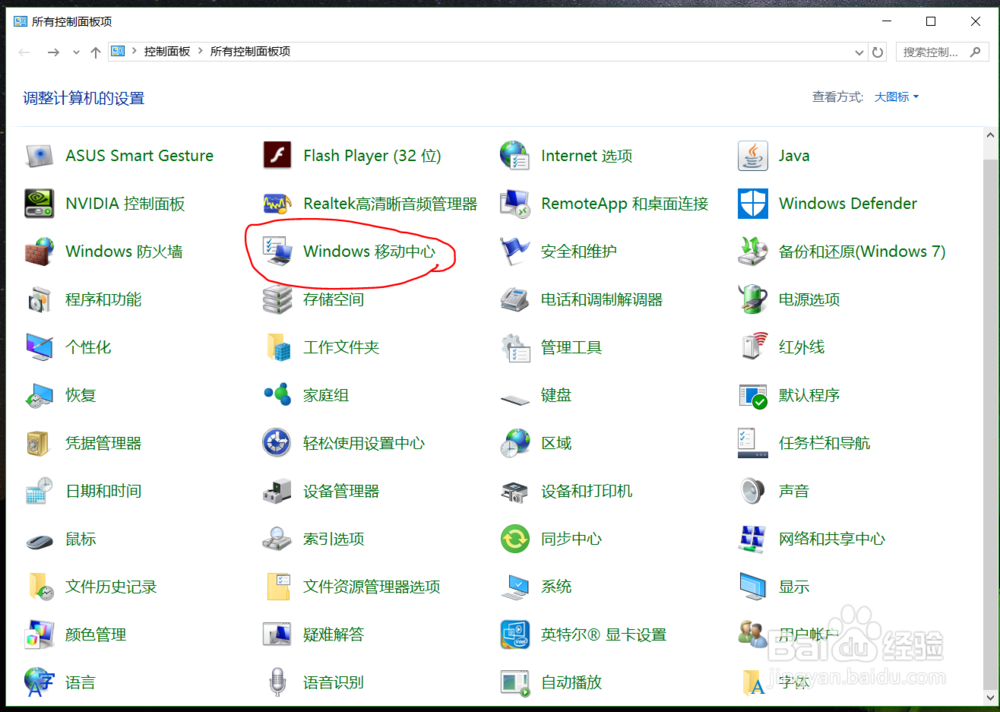This screenshot has height=712, width=1000.
Task: Go forward using the forward arrow
Action: point(54,52)
